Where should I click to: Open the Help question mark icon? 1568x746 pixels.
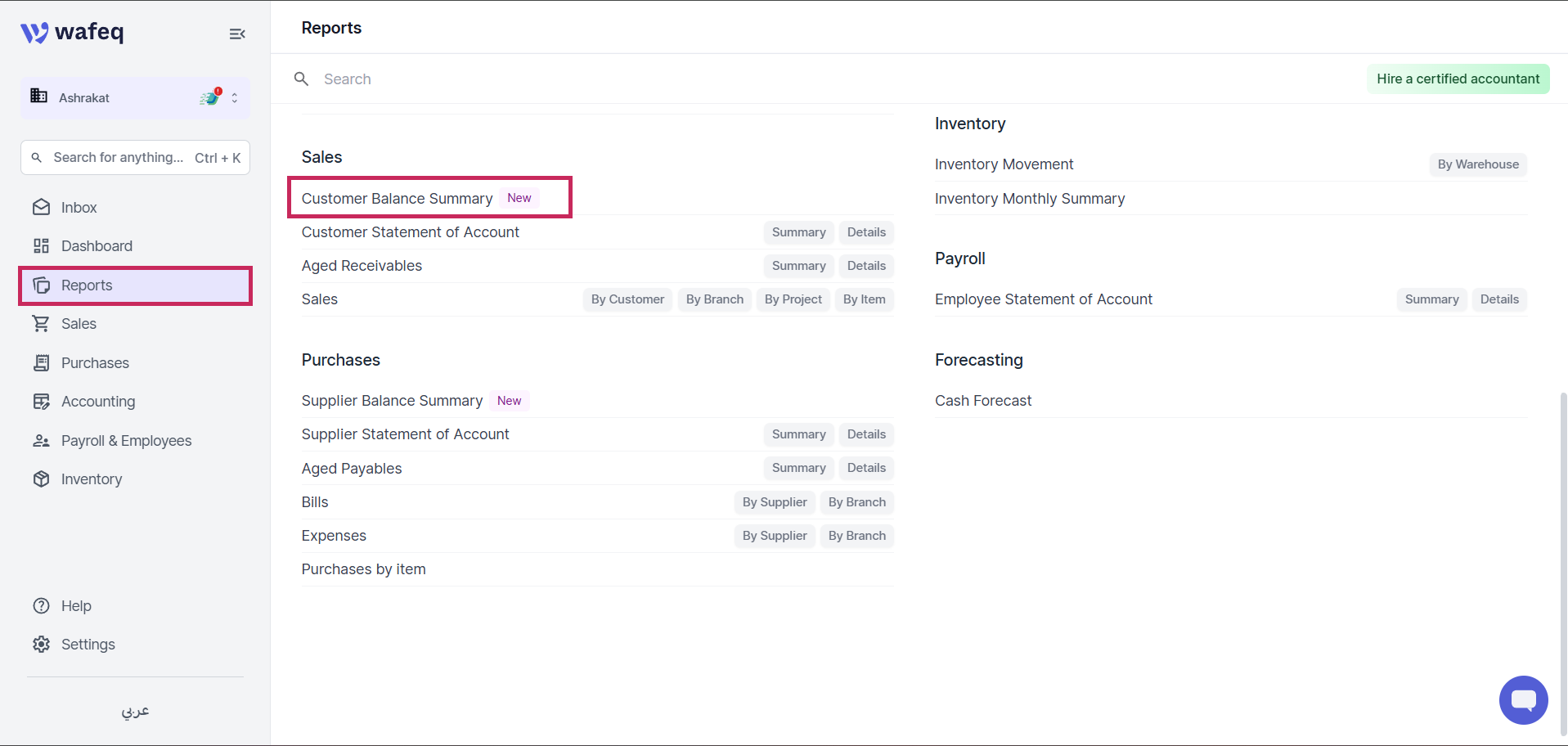click(42, 606)
